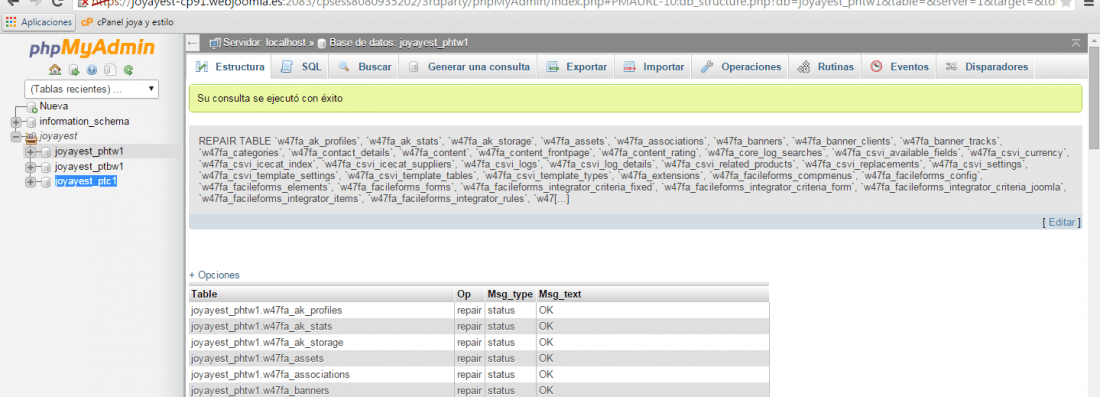Select information_schema in the tree
Image resolution: width=1100 pixels, height=397 pixels.
coord(84,121)
